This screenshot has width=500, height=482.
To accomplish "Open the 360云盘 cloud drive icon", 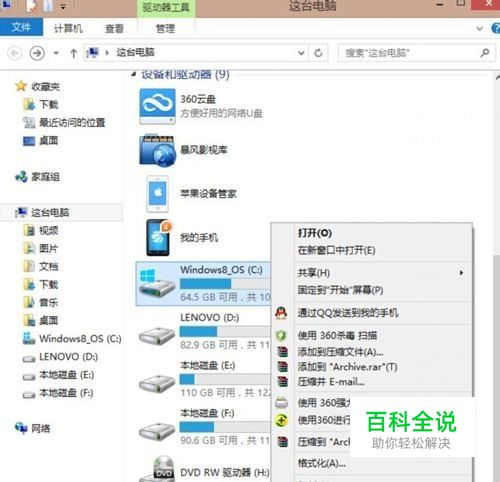I will pyautogui.click(x=157, y=106).
